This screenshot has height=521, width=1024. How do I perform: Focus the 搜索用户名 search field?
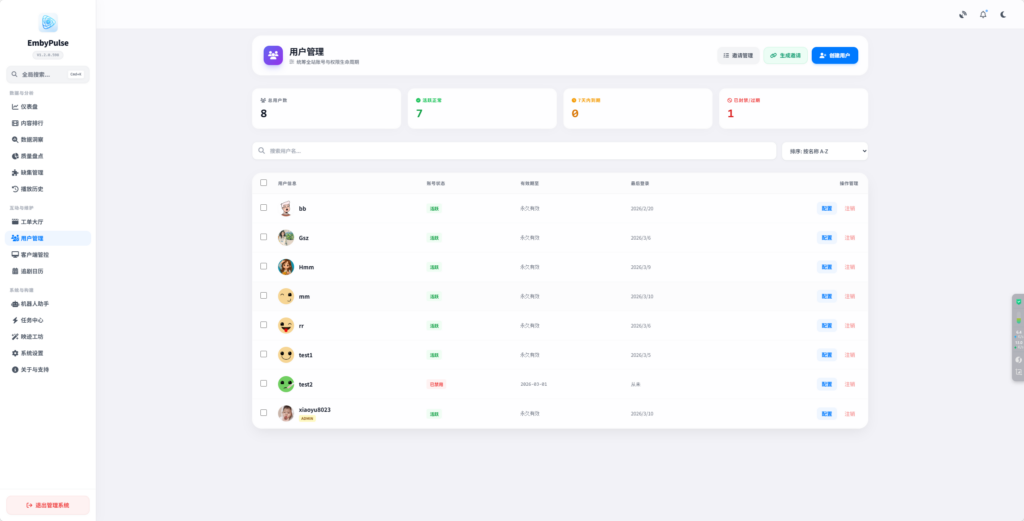pyautogui.click(x=515, y=151)
